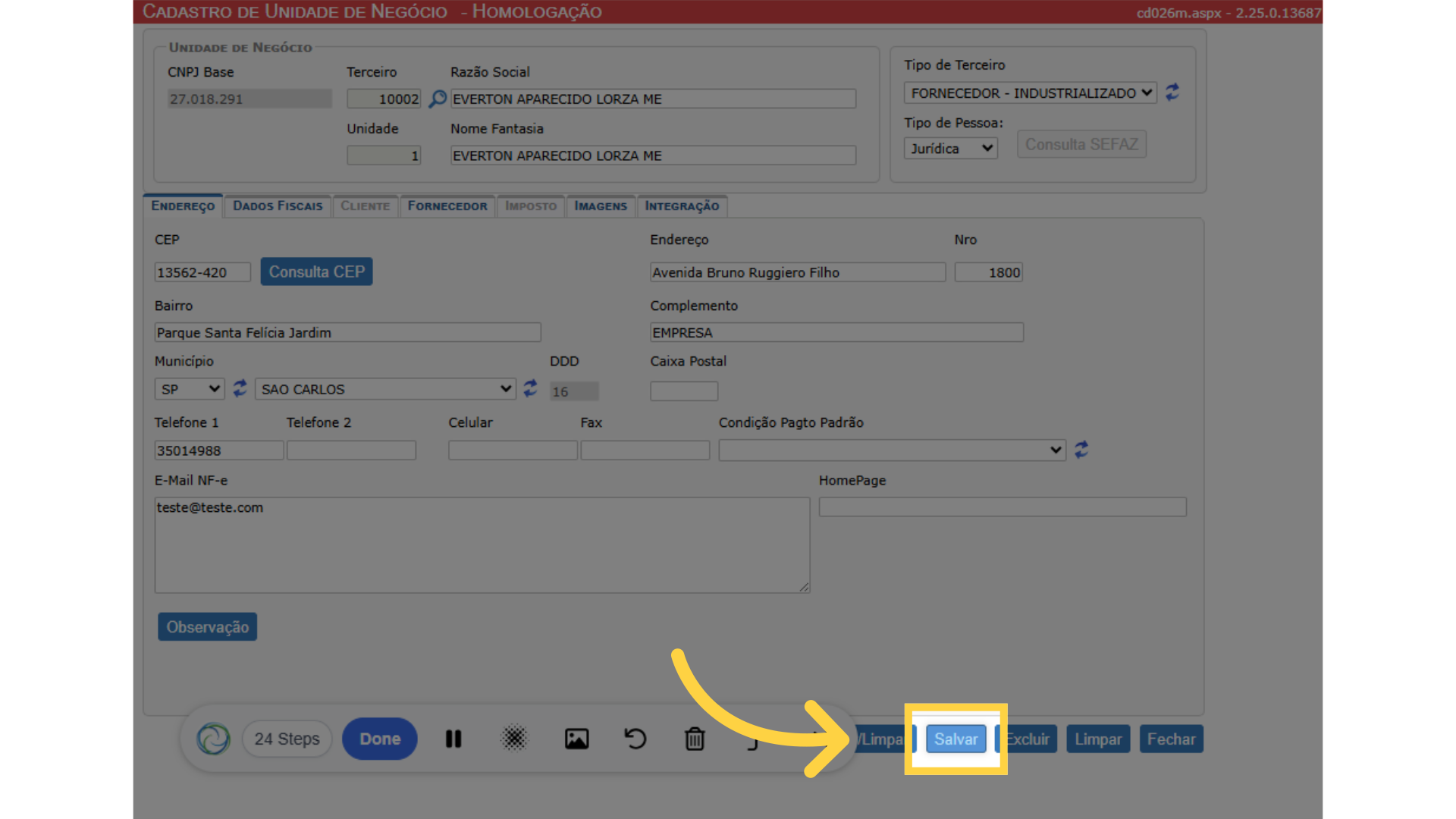Click the empty Fax field
The width and height of the screenshot is (1456, 819).
point(645,450)
